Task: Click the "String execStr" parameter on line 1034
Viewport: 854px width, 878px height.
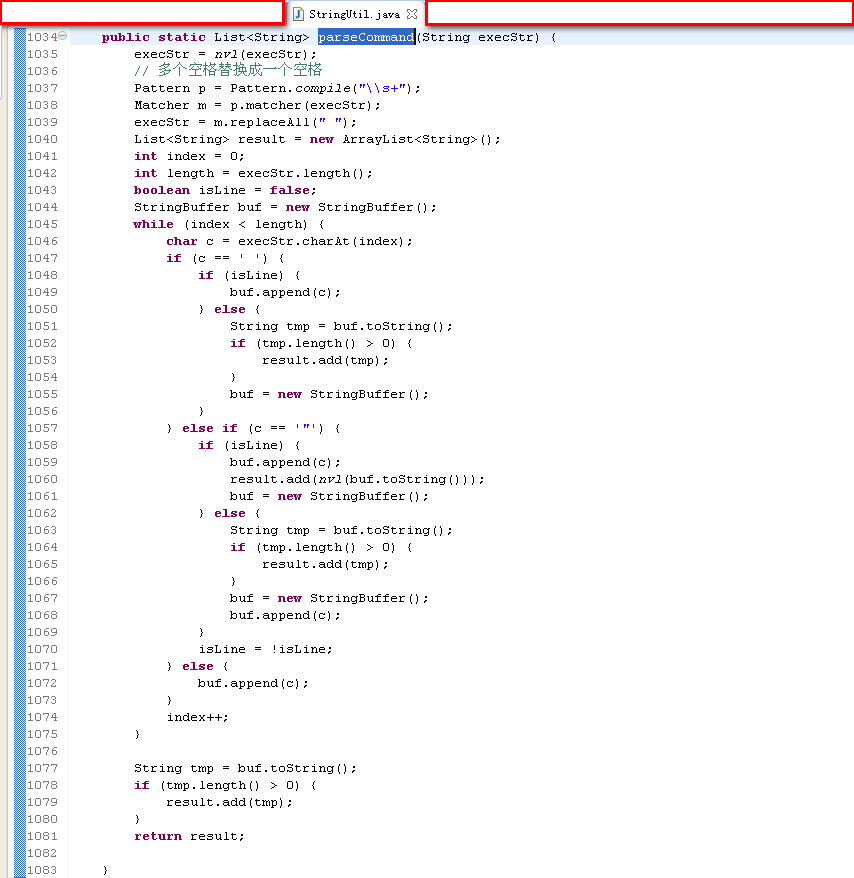Action: (x=481, y=37)
